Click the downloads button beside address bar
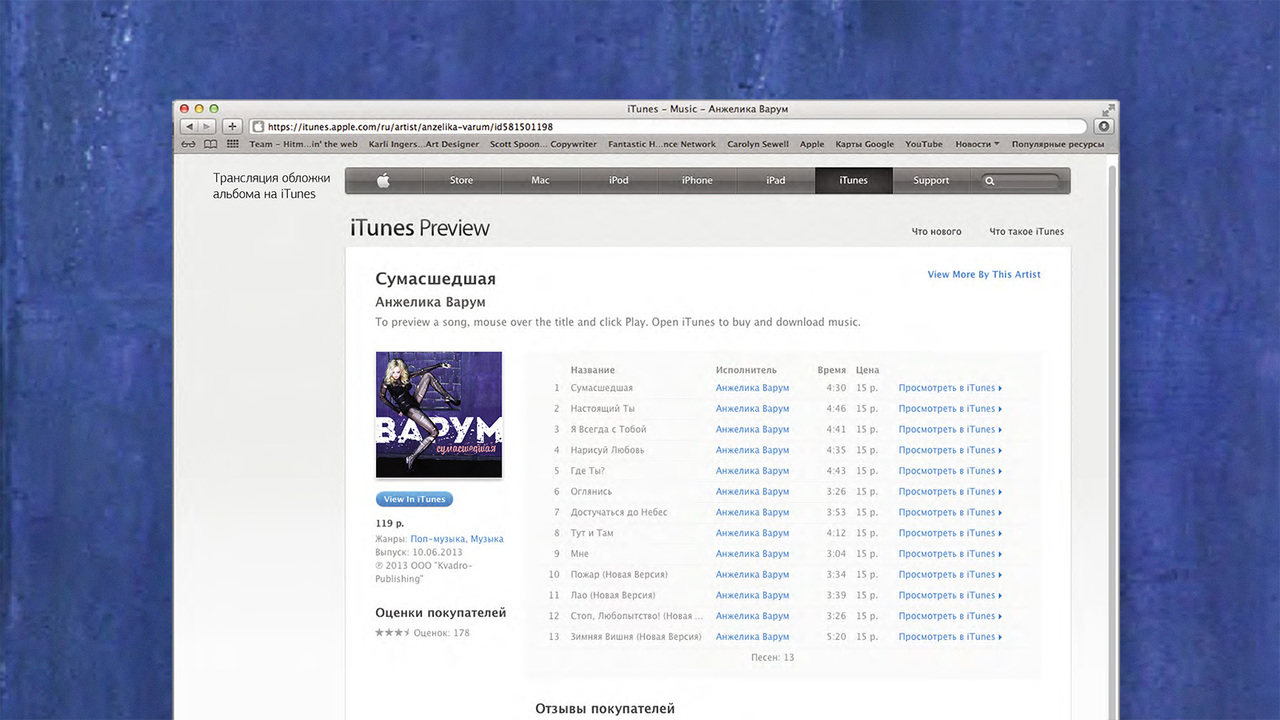Screen dimensions: 1280x720 point(1103,127)
